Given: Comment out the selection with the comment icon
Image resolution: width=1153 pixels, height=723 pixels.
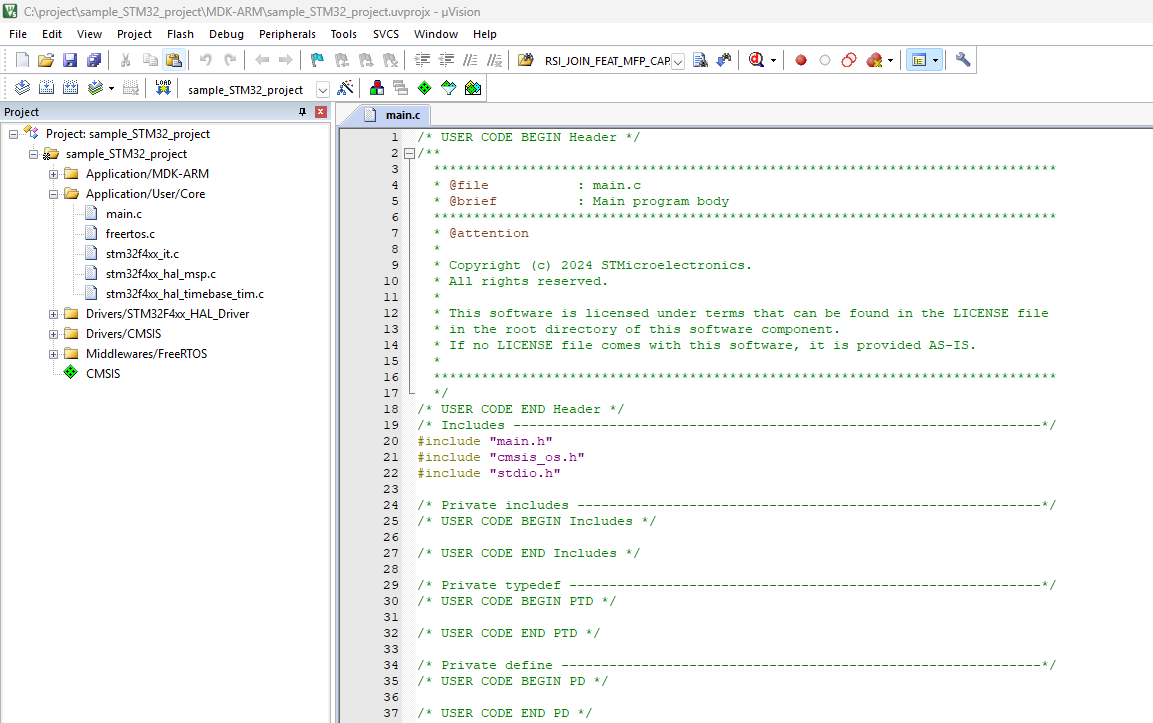Looking at the screenshot, I should point(471,60).
